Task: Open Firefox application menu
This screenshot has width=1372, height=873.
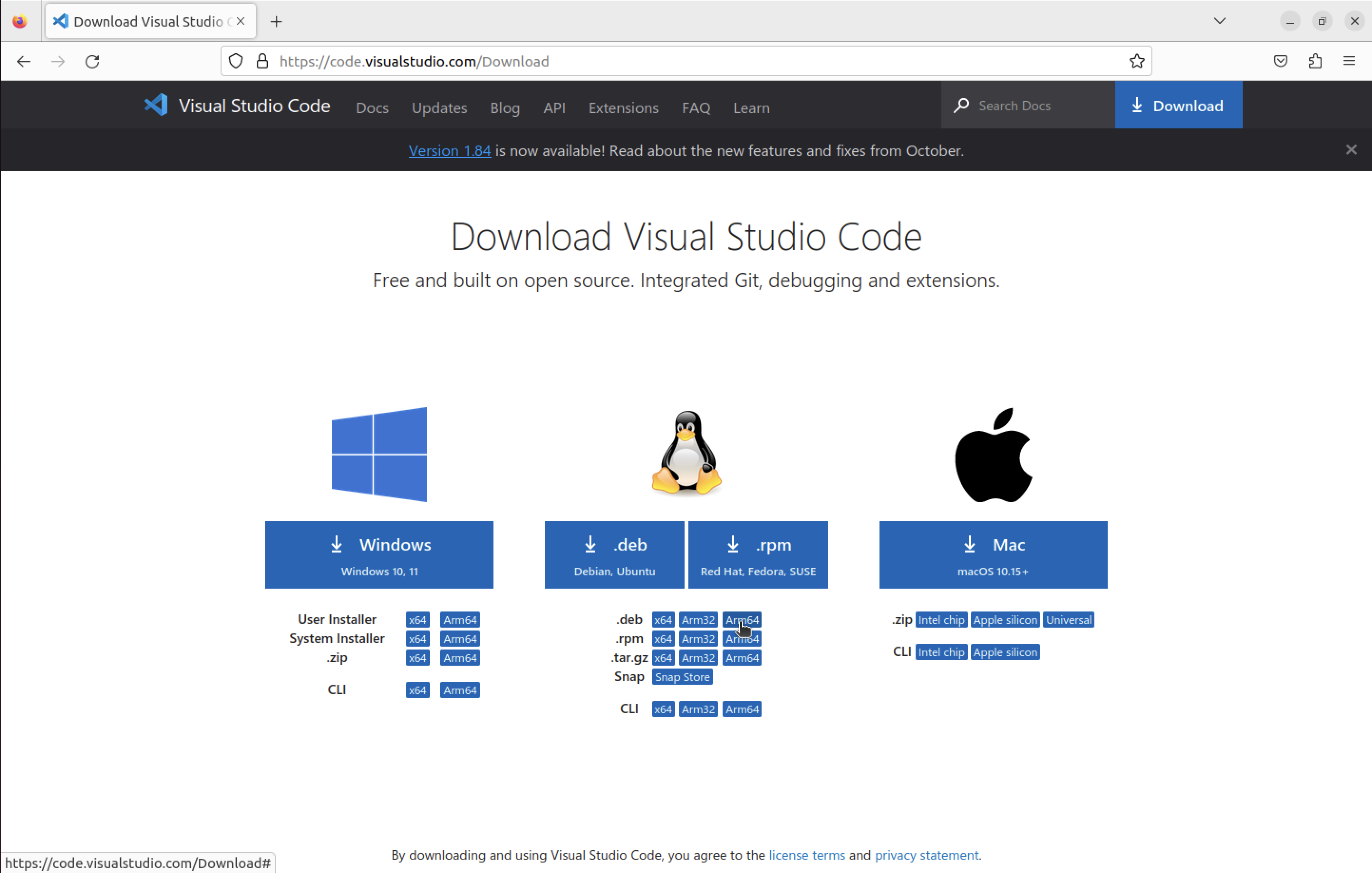Action: (1349, 61)
